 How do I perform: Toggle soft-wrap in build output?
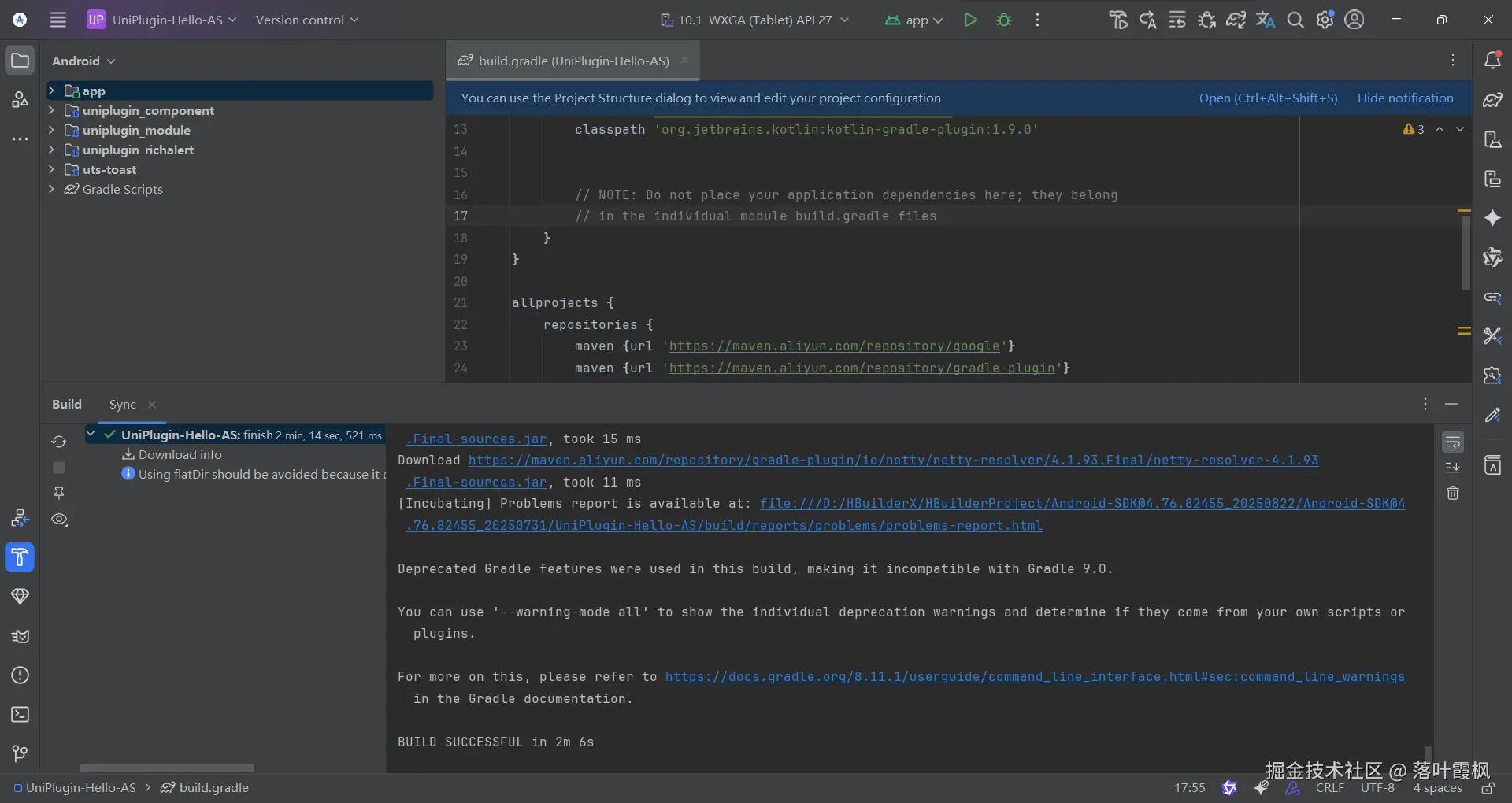pyautogui.click(x=1453, y=442)
